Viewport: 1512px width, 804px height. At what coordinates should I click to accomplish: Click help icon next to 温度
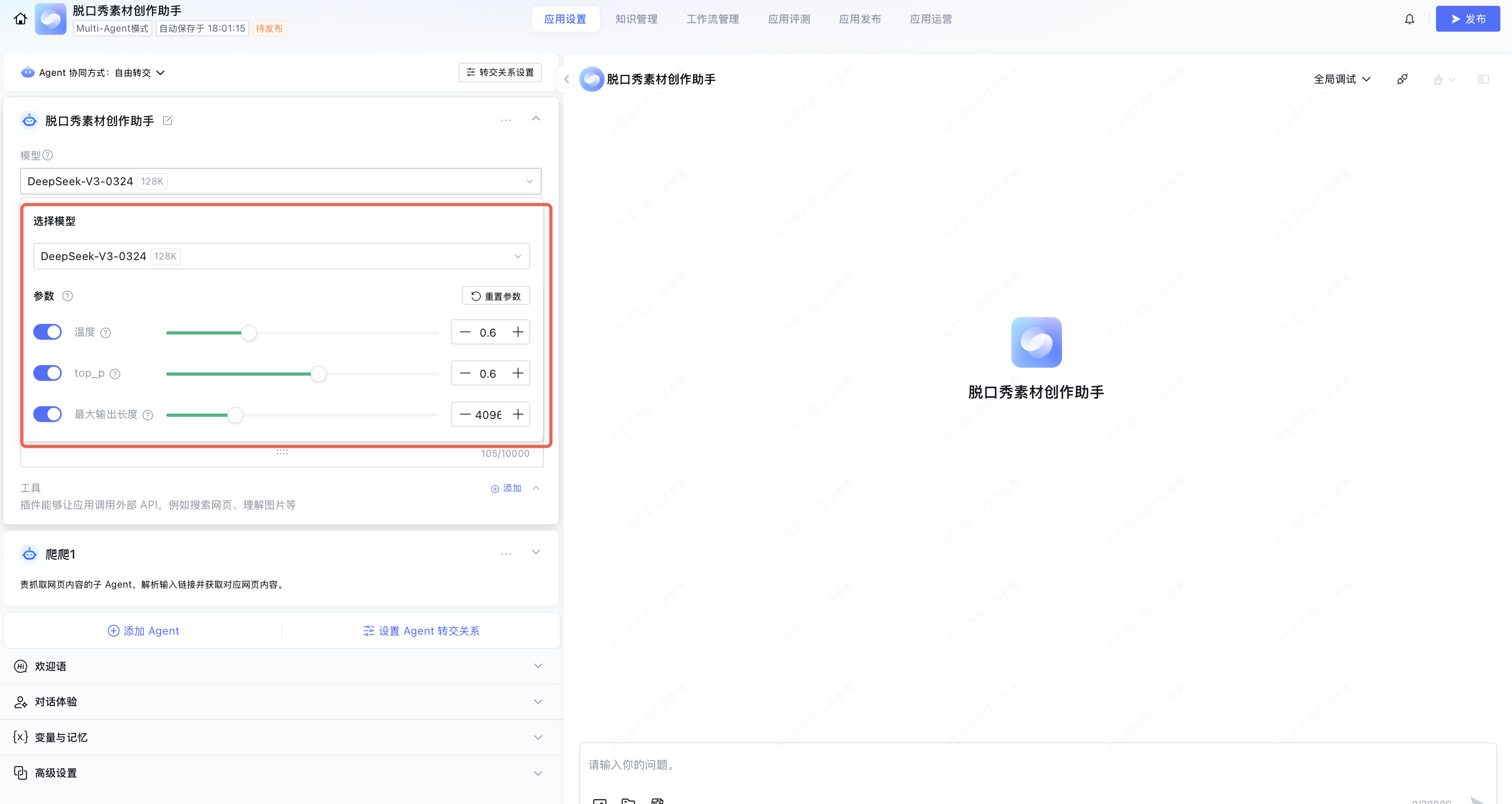(x=106, y=333)
